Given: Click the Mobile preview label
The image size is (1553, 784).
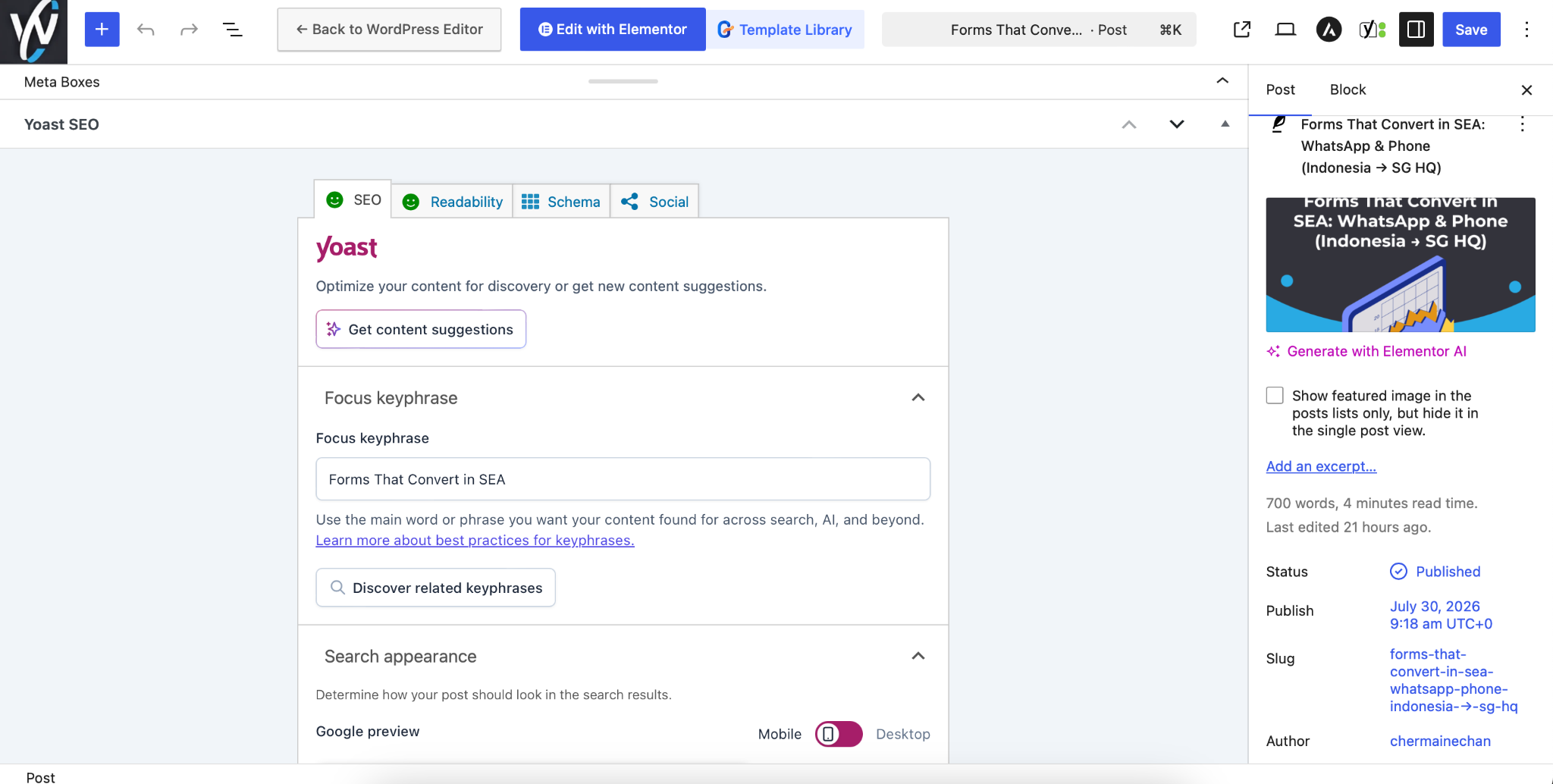Looking at the screenshot, I should [x=780, y=734].
